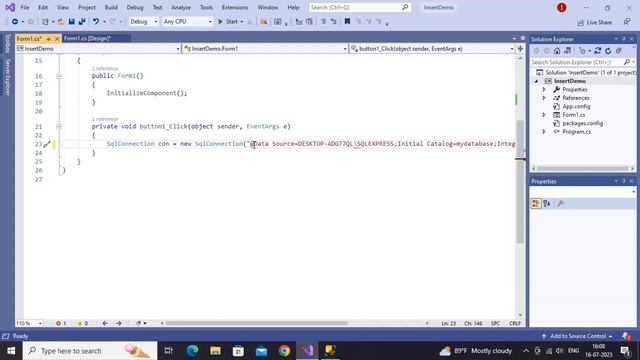Click Sync with Active Document icon

598,51
